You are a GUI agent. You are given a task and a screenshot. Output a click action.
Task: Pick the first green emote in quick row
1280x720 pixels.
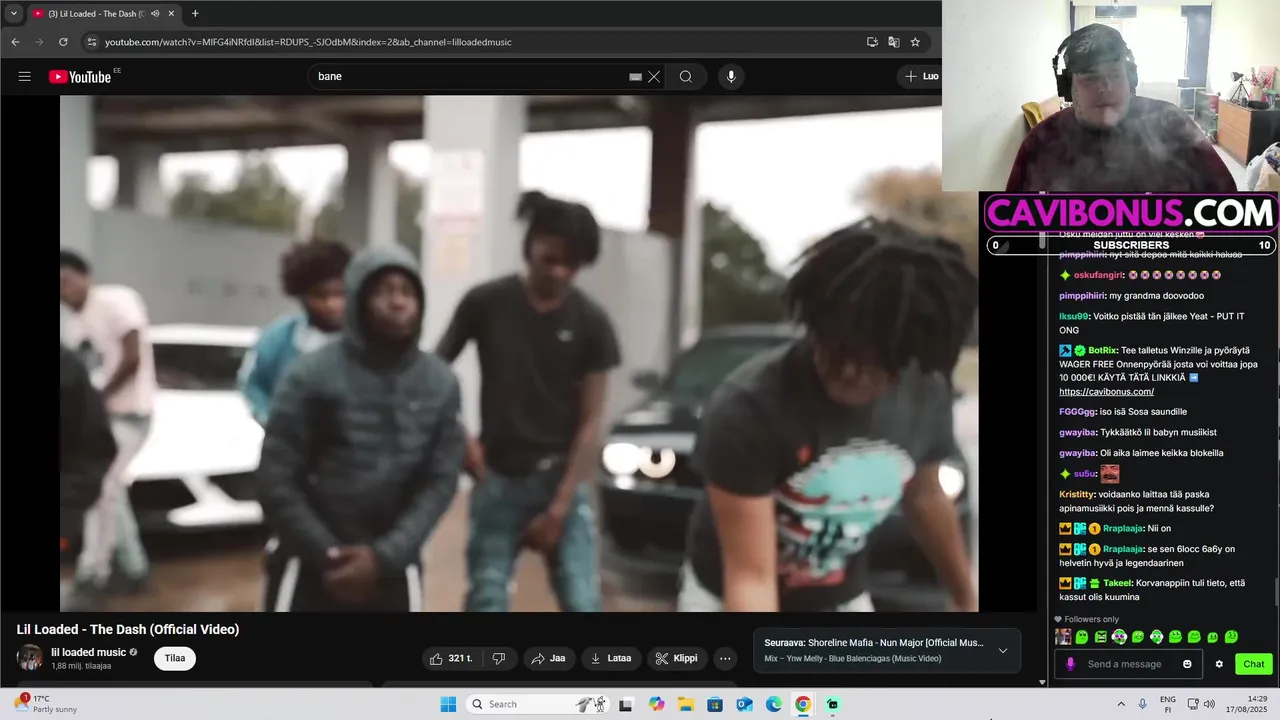point(1082,637)
